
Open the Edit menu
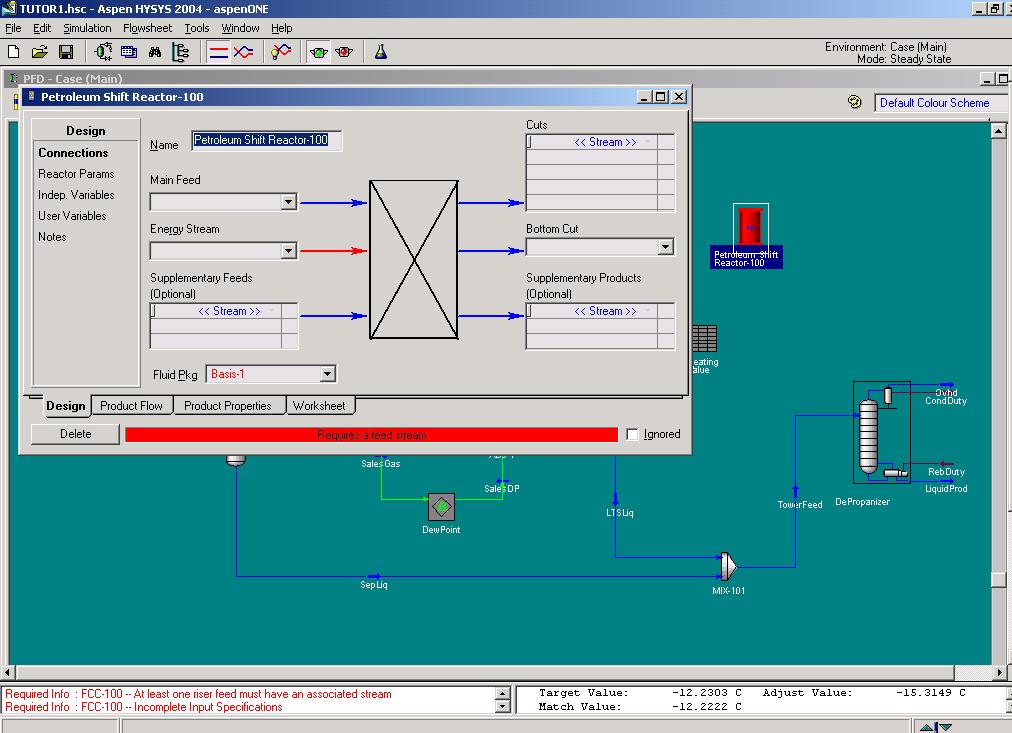[x=42, y=28]
